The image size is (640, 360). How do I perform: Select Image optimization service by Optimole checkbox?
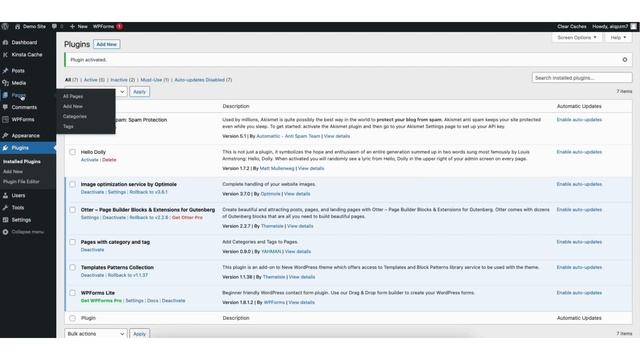[x=72, y=184]
